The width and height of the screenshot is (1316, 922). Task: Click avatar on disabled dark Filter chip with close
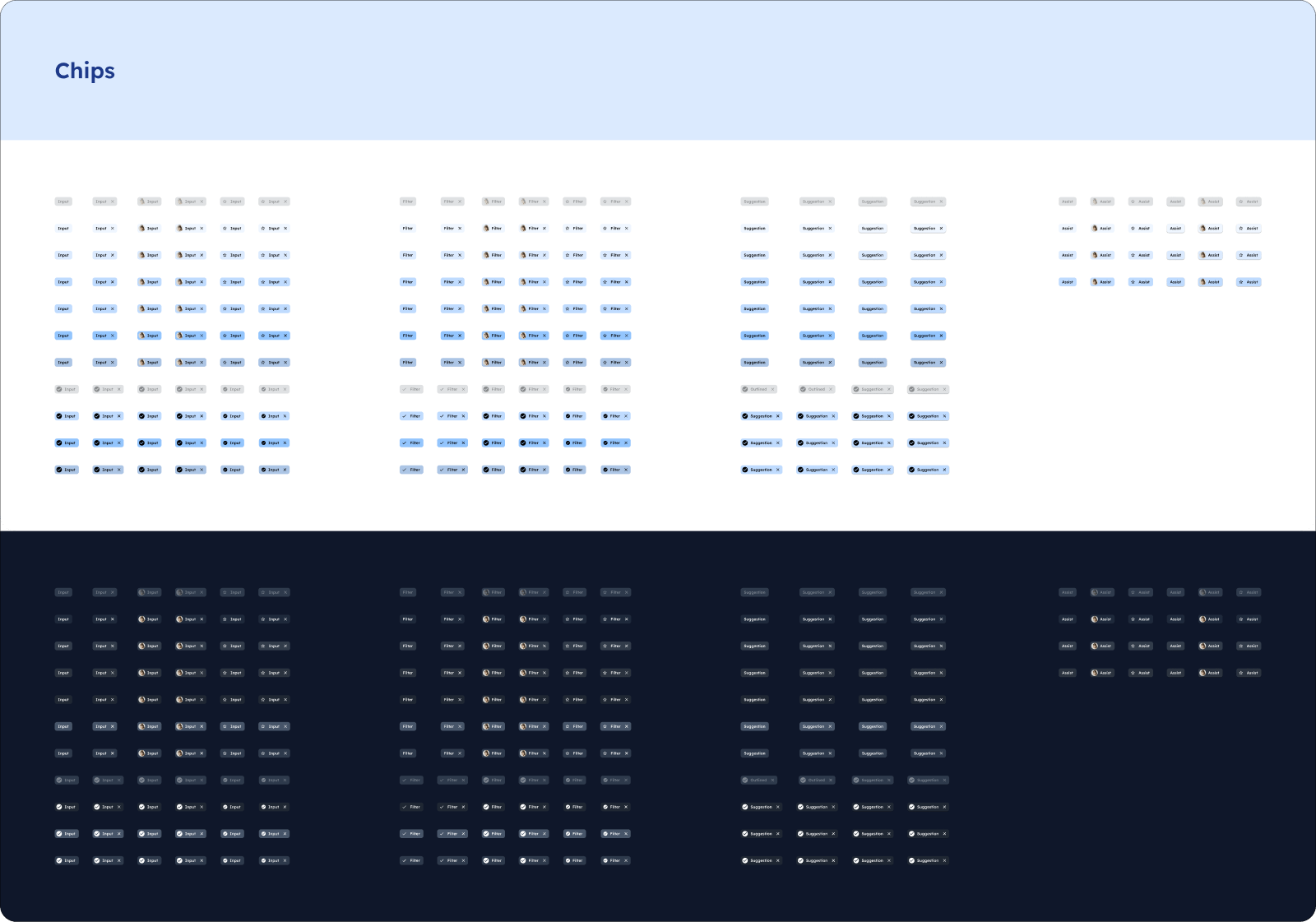tap(523, 592)
